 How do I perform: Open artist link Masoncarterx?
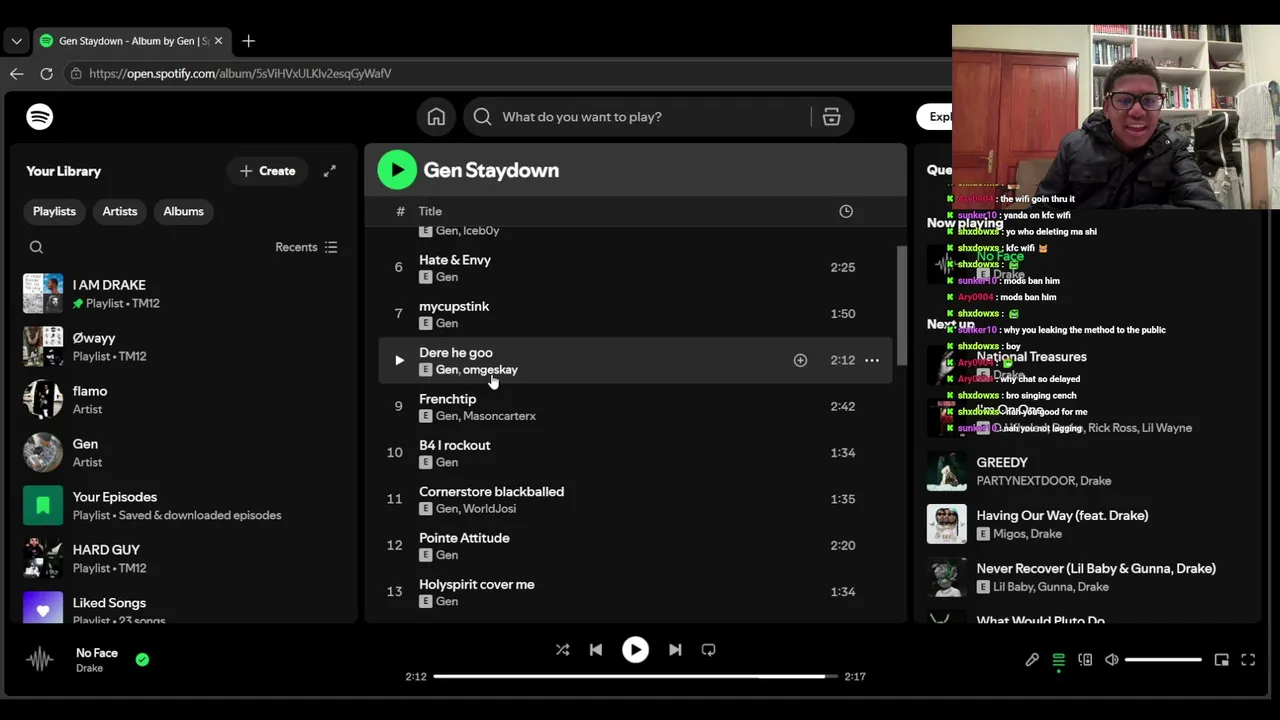tap(499, 416)
